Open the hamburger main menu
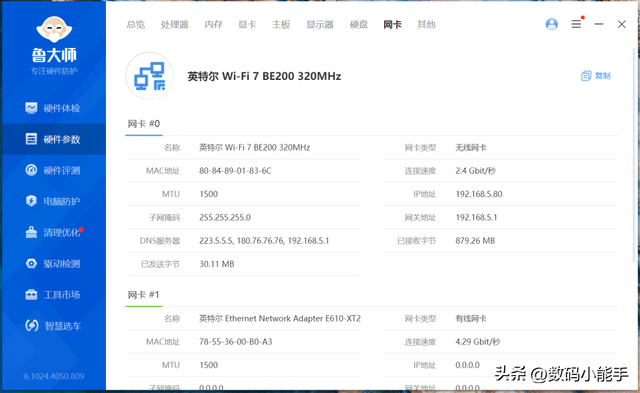The image size is (640, 393). coord(576,24)
